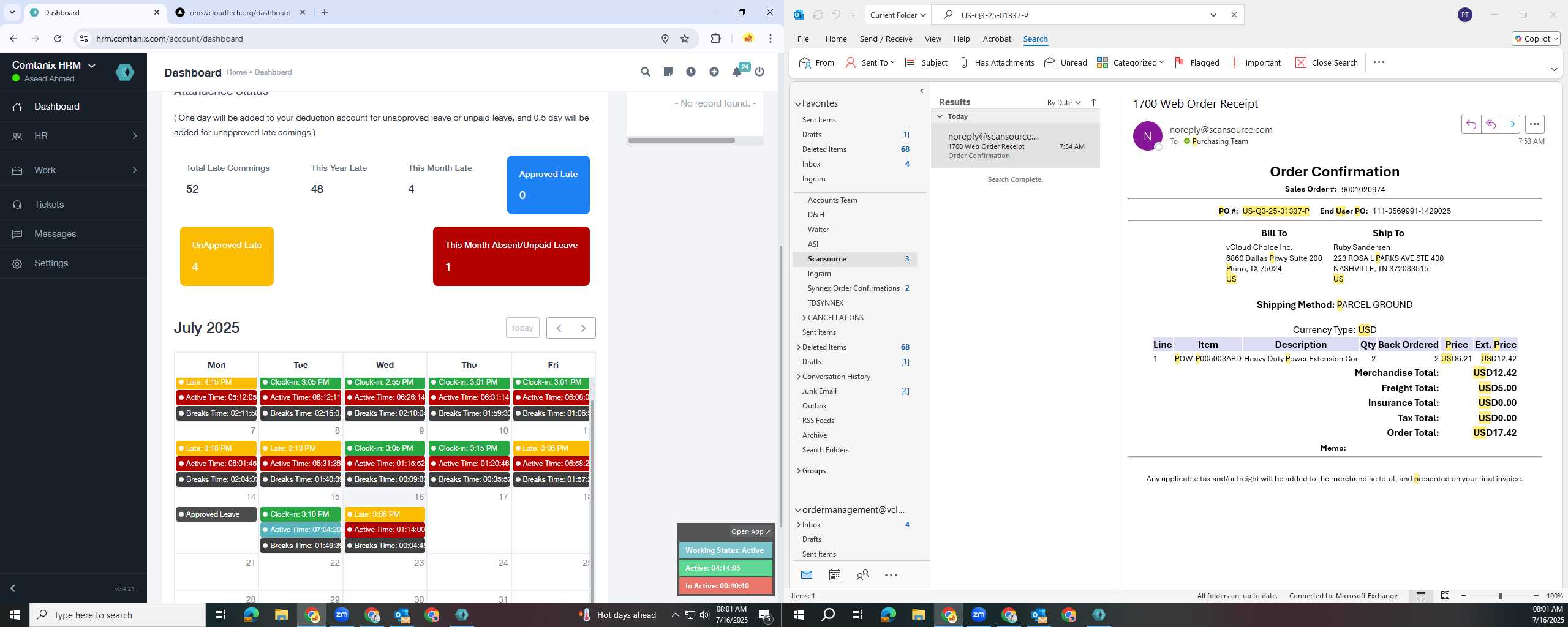The height and width of the screenshot is (627, 1568).
Task: Open the 1700 Web Order Receipt result
Action: (x=1015, y=146)
